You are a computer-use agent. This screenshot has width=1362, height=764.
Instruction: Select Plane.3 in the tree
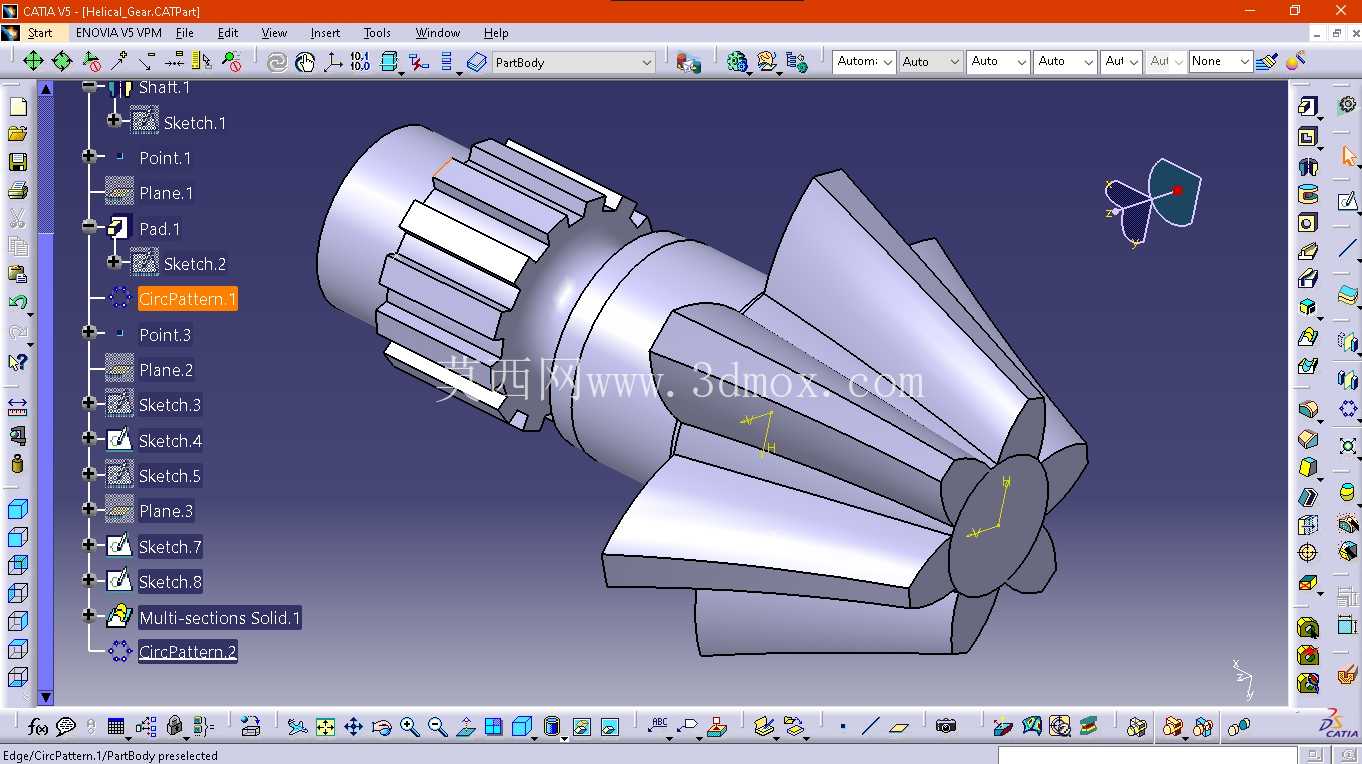click(166, 511)
